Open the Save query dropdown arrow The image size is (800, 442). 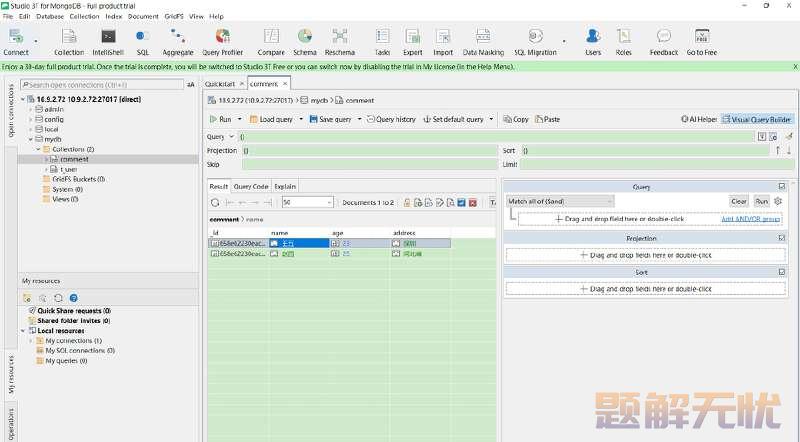pos(359,119)
